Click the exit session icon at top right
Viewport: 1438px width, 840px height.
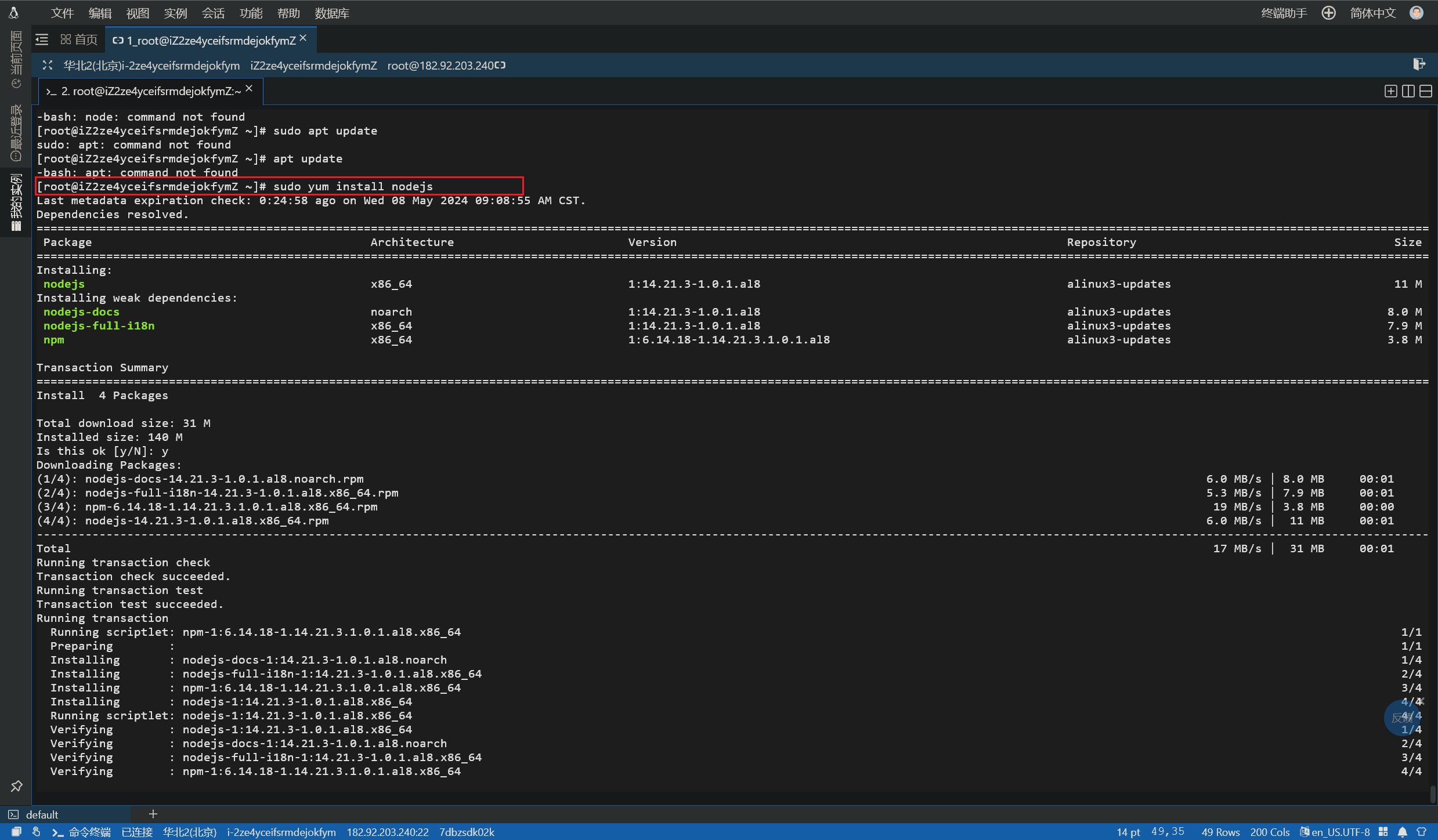click(1419, 64)
